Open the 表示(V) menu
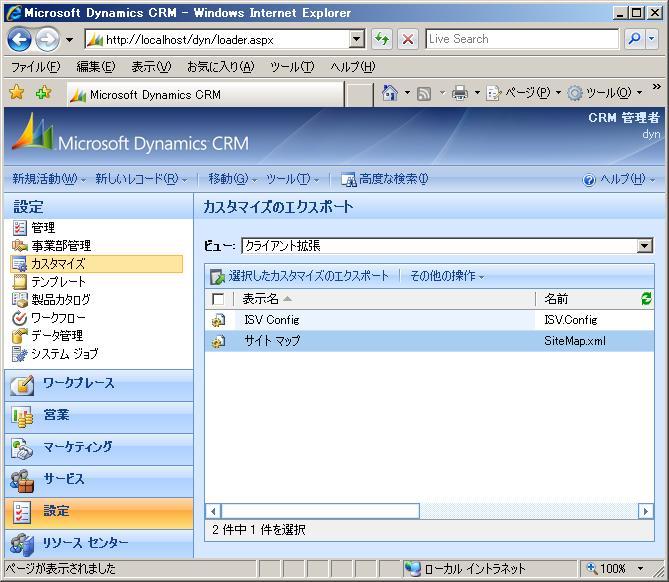 (151, 67)
